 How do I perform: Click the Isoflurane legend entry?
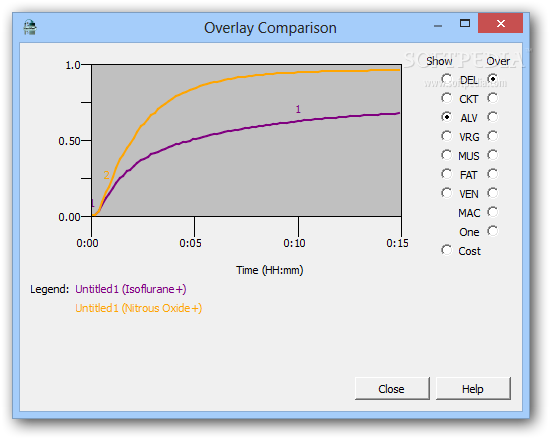coord(131,289)
